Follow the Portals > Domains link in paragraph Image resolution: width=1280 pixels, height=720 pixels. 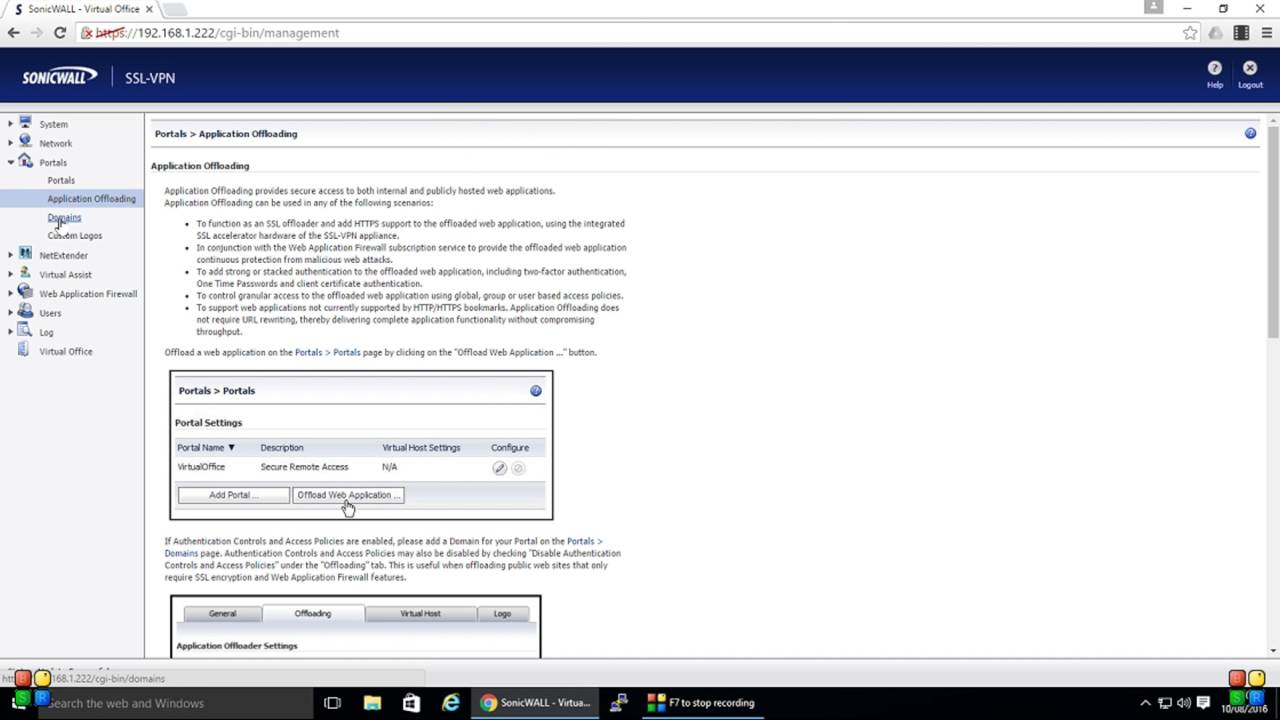coord(585,541)
